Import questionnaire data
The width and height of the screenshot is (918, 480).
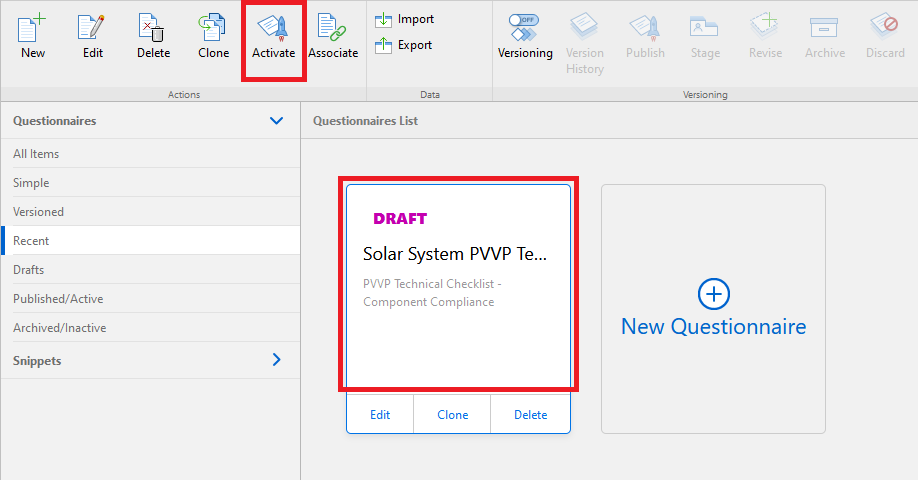pos(404,19)
